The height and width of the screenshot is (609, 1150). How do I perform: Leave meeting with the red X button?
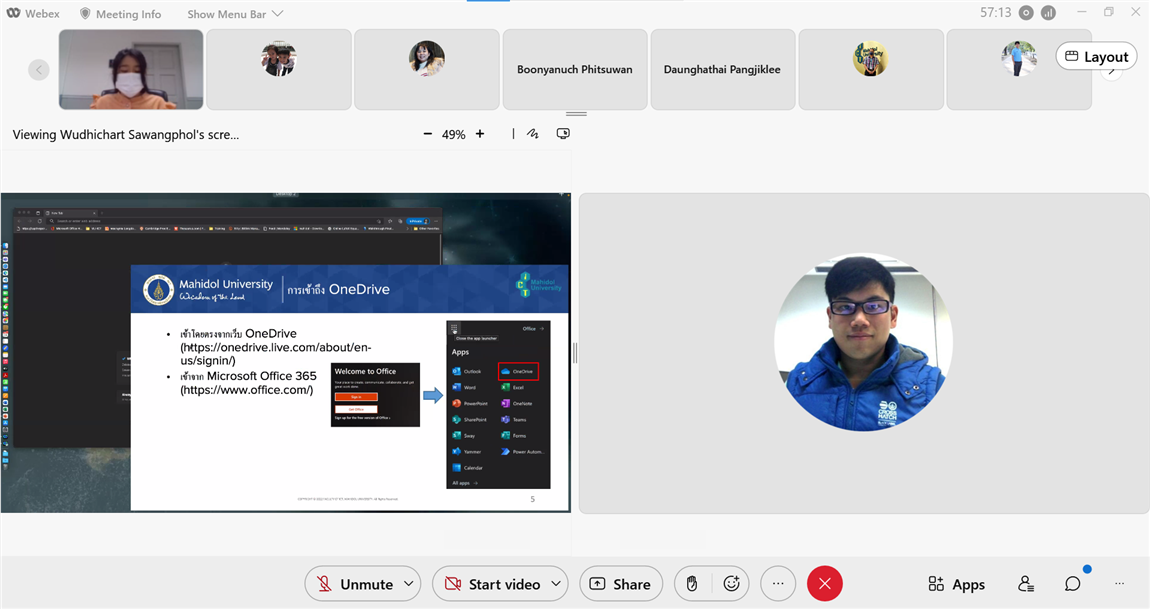pos(825,584)
